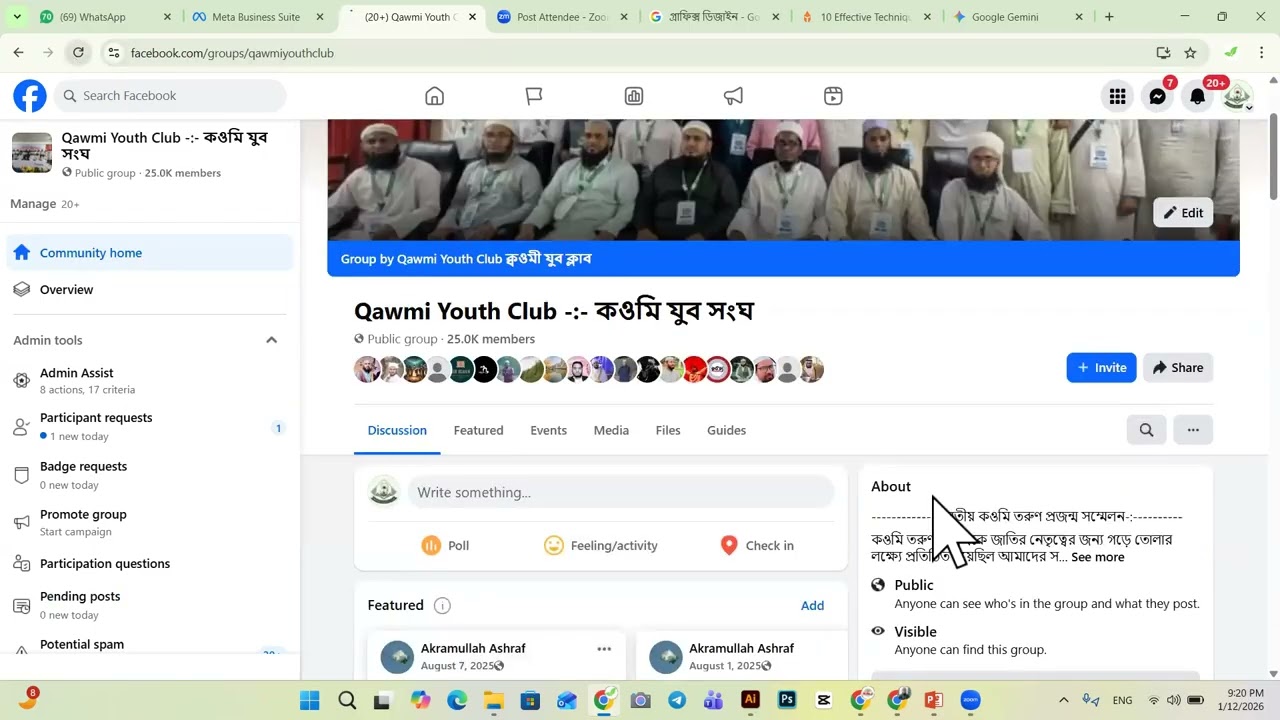Open Participant requests in sidebar
The height and width of the screenshot is (720, 1280).
(x=150, y=427)
